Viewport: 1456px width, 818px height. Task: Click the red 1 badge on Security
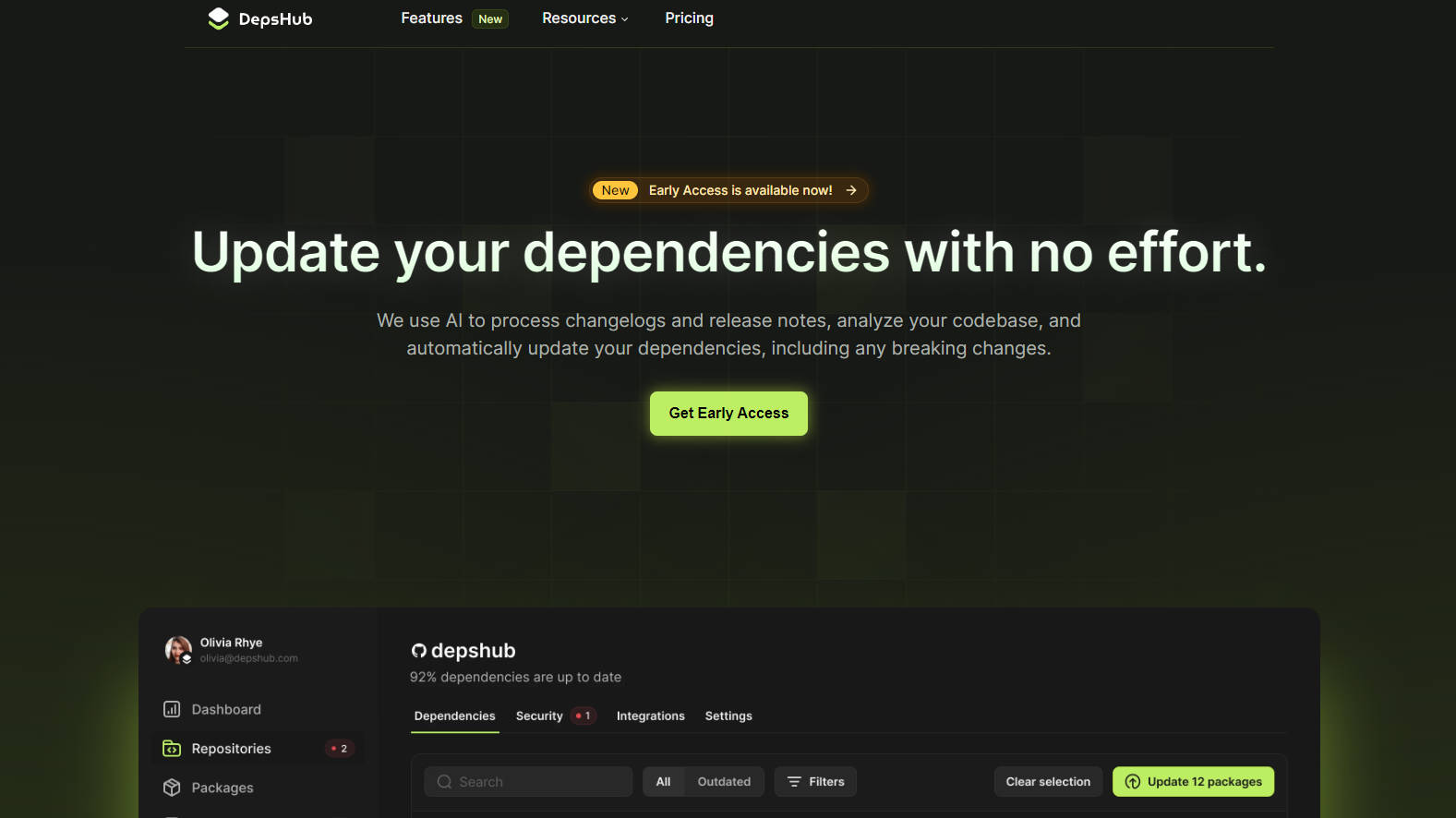(x=584, y=716)
